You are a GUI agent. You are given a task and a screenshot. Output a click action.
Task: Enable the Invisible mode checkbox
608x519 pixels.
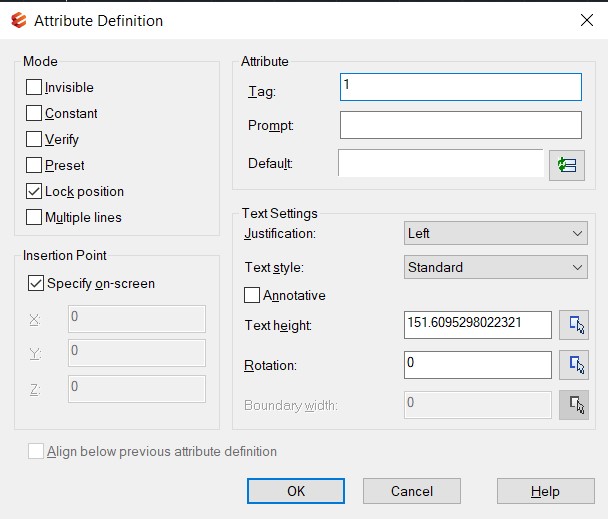coord(34,88)
